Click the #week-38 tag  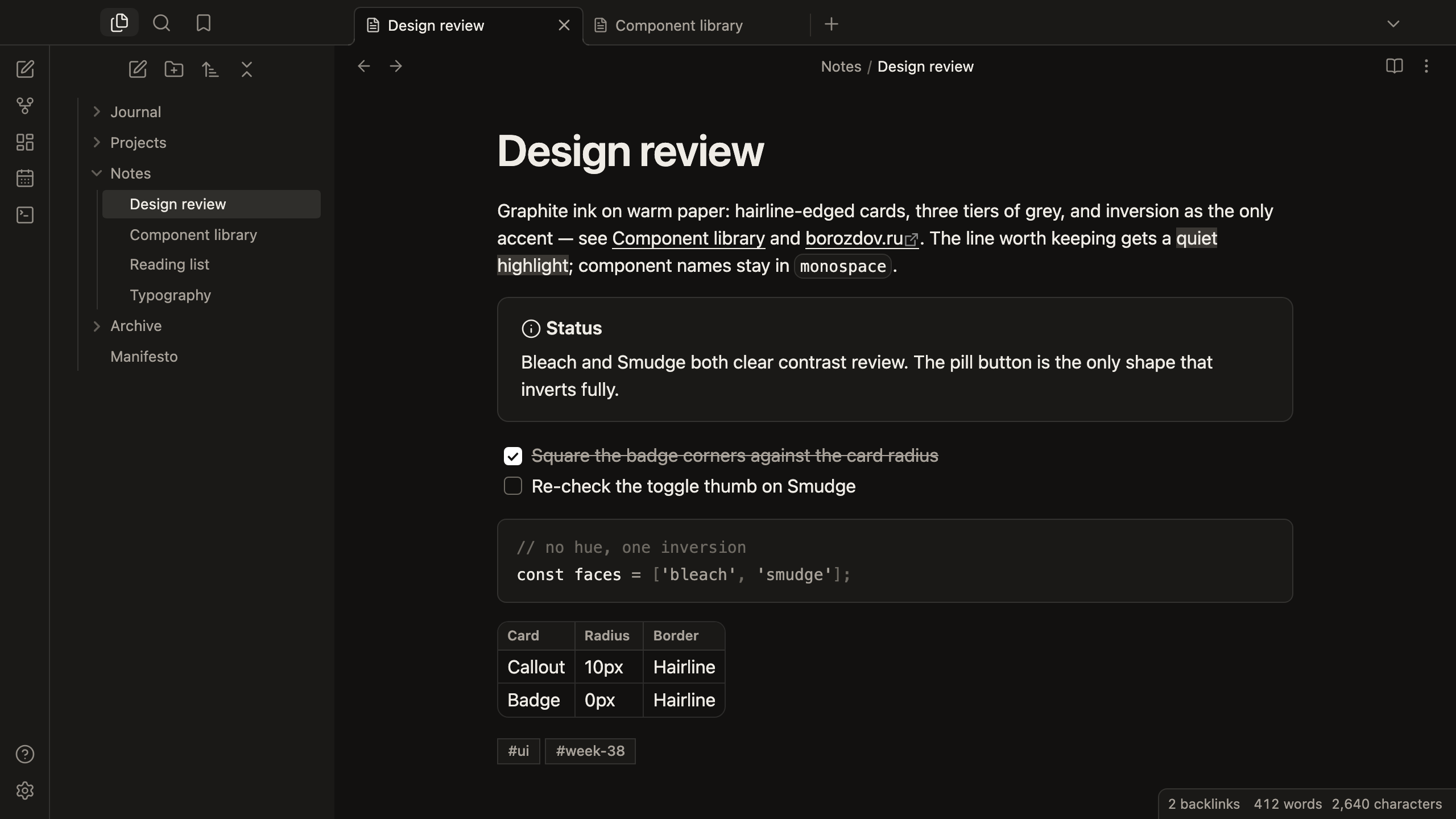coord(590,751)
